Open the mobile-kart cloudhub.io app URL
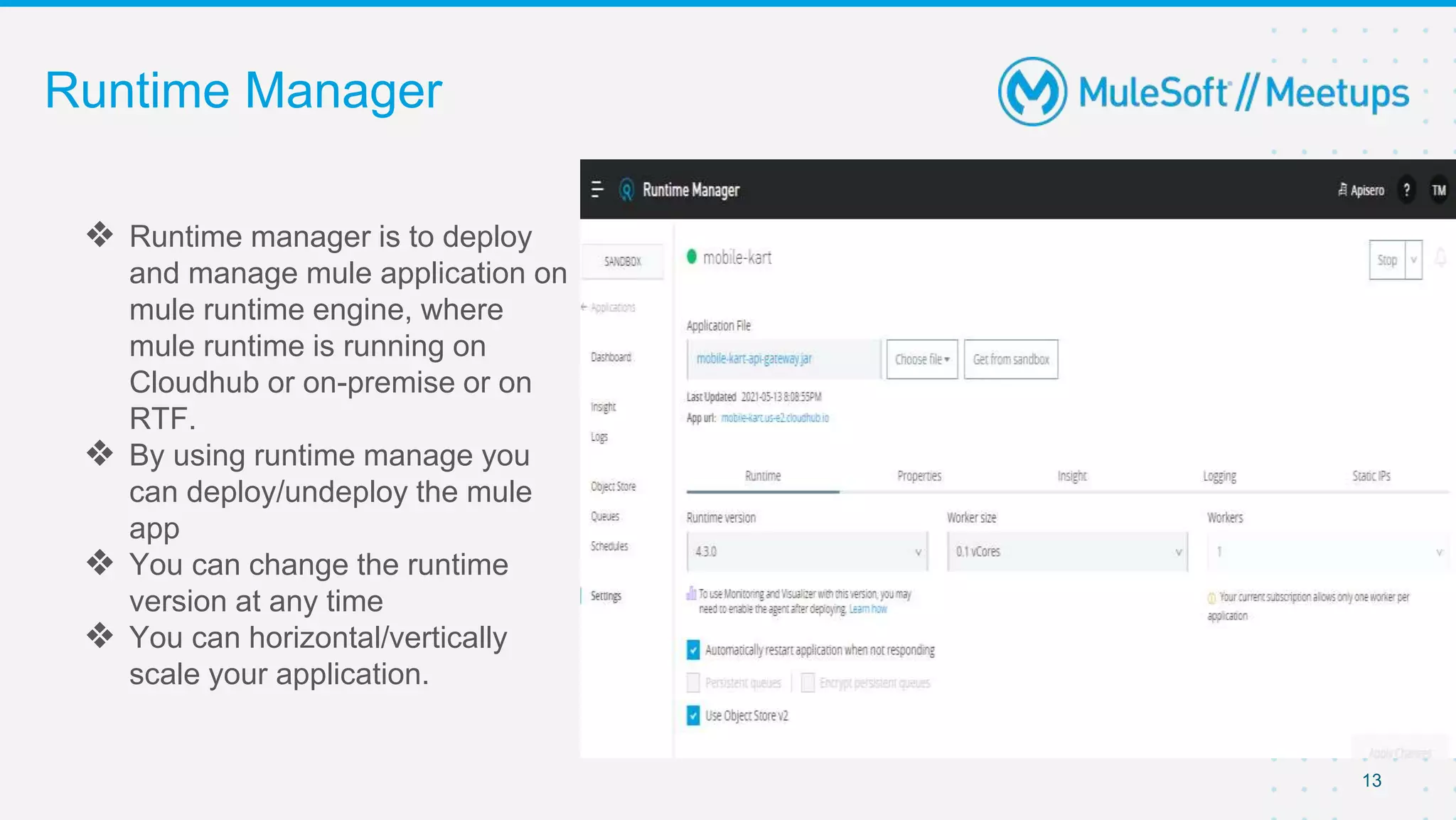 [x=775, y=417]
